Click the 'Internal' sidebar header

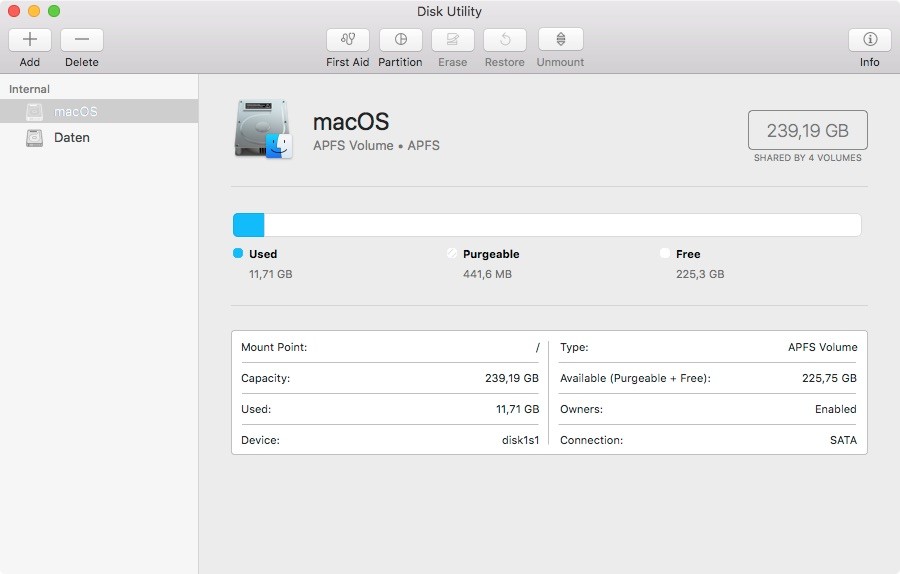point(29,89)
